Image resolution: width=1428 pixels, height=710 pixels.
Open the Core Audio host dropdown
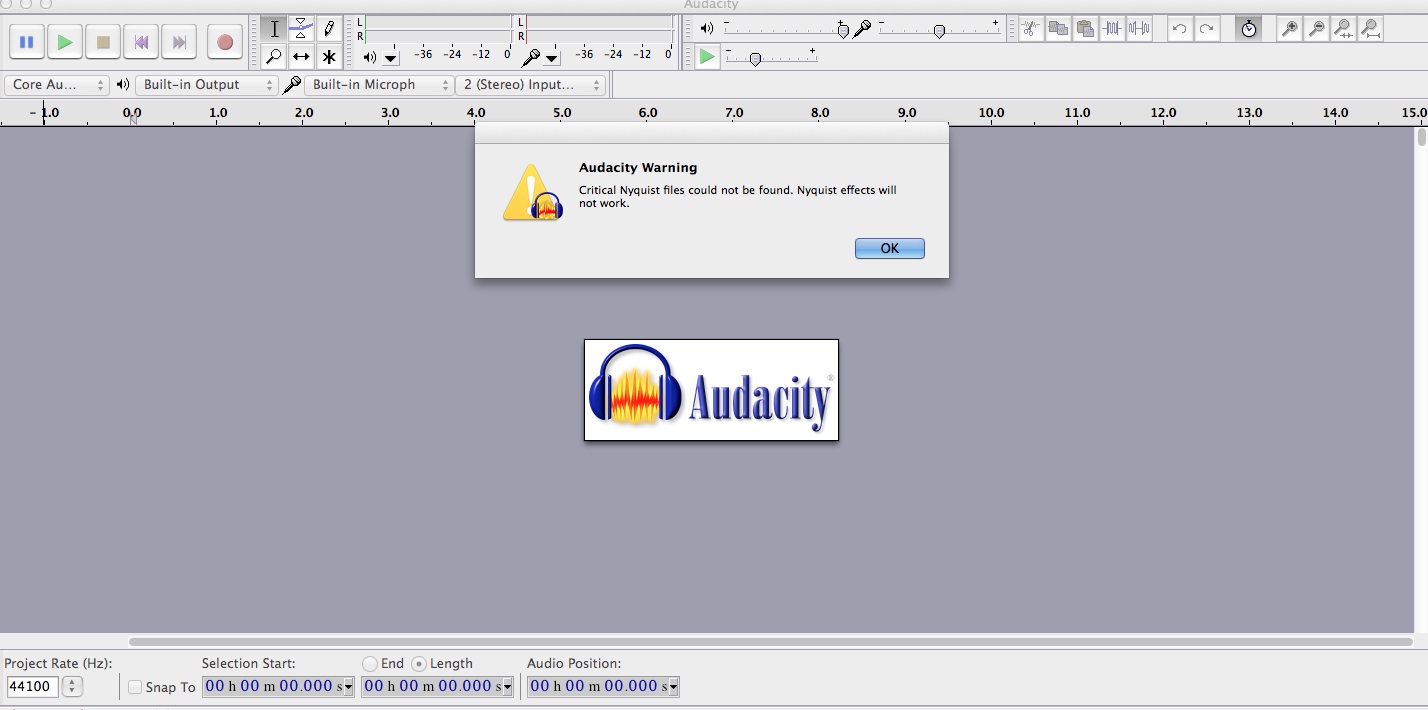57,85
